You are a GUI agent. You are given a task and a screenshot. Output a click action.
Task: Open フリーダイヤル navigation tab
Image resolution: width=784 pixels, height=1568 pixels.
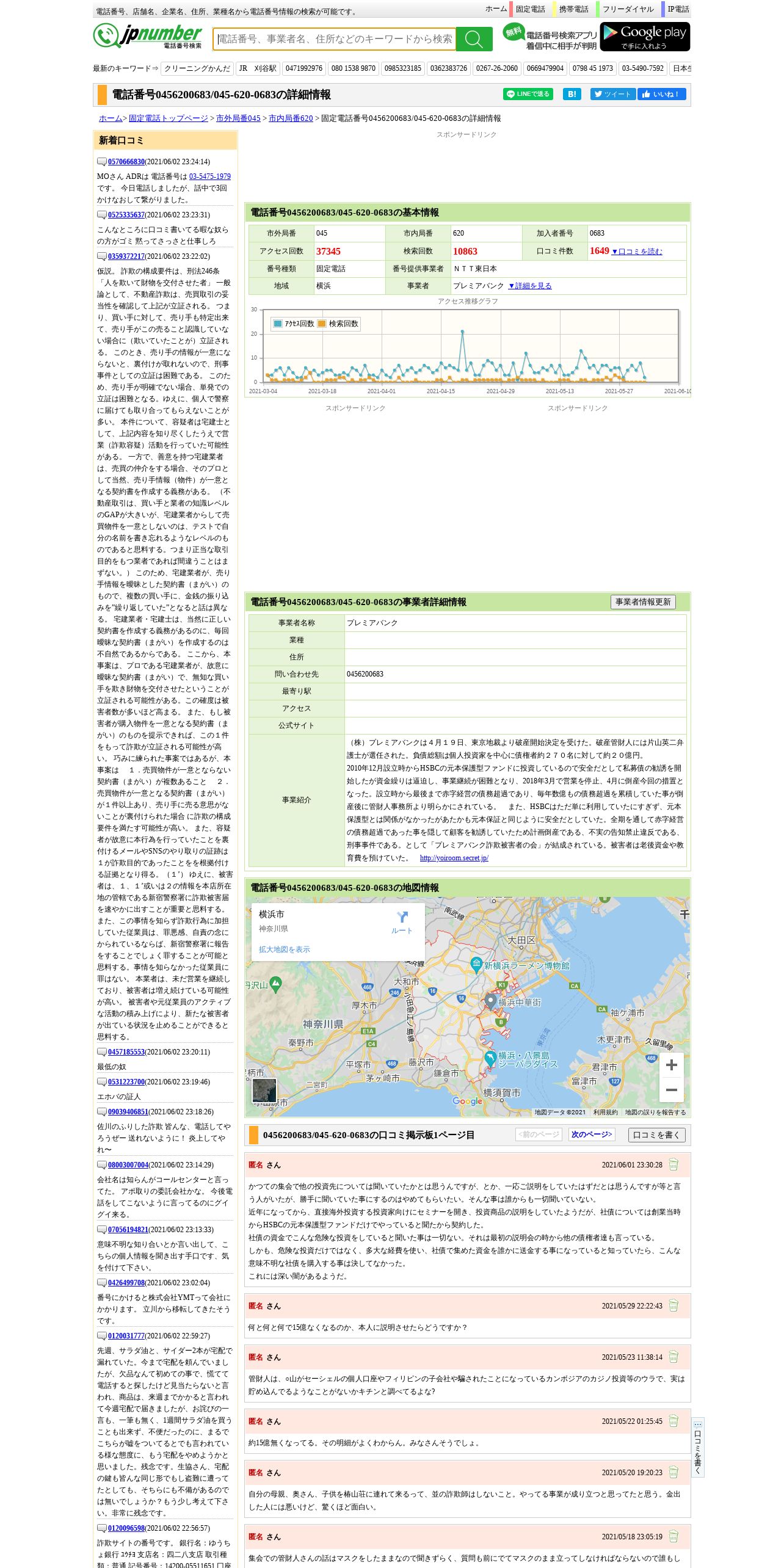coord(628,9)
